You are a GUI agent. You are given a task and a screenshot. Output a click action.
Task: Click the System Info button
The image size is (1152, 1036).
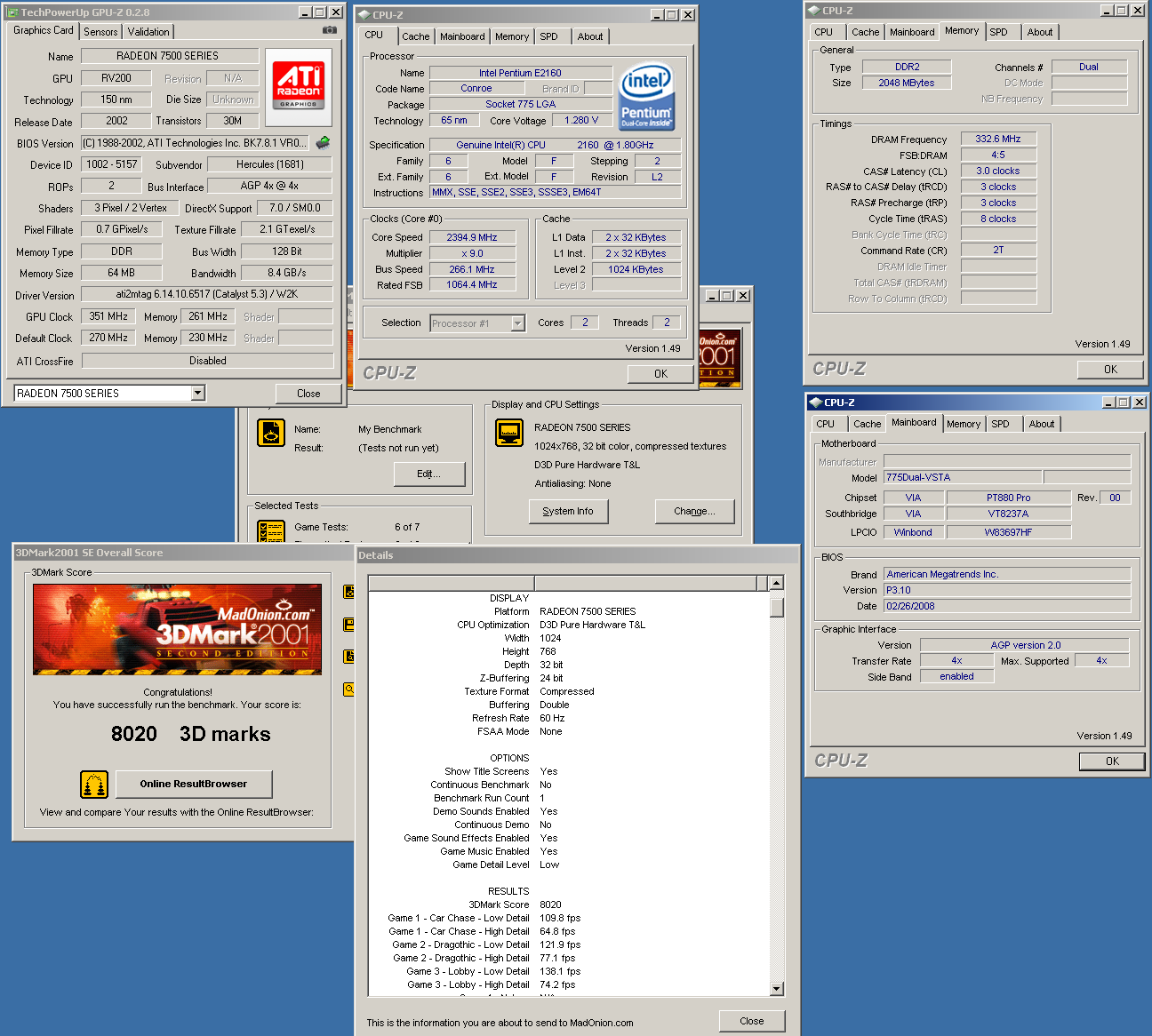(568, 511)
